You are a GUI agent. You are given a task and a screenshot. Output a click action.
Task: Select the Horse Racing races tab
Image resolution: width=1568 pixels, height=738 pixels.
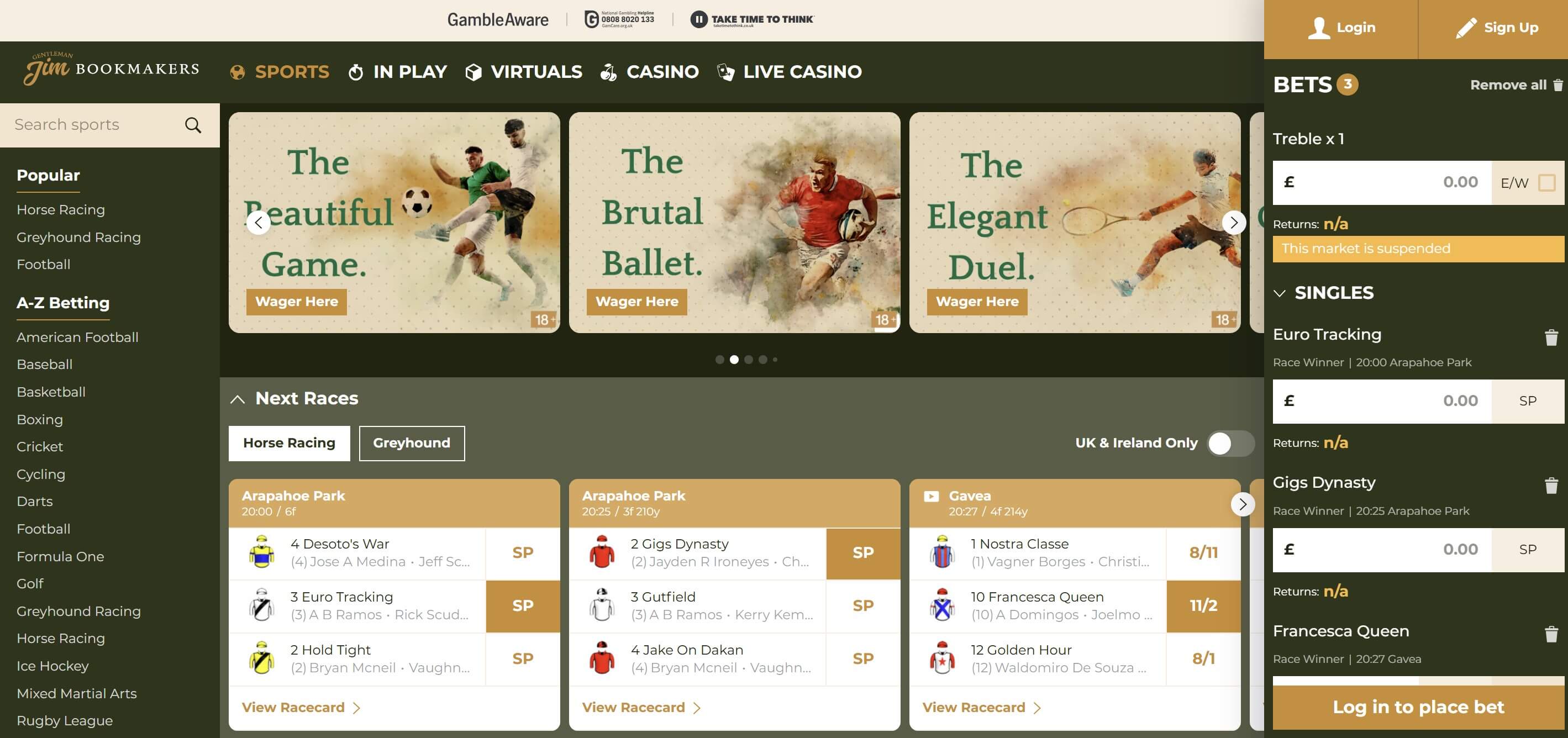tap(289, 444)
